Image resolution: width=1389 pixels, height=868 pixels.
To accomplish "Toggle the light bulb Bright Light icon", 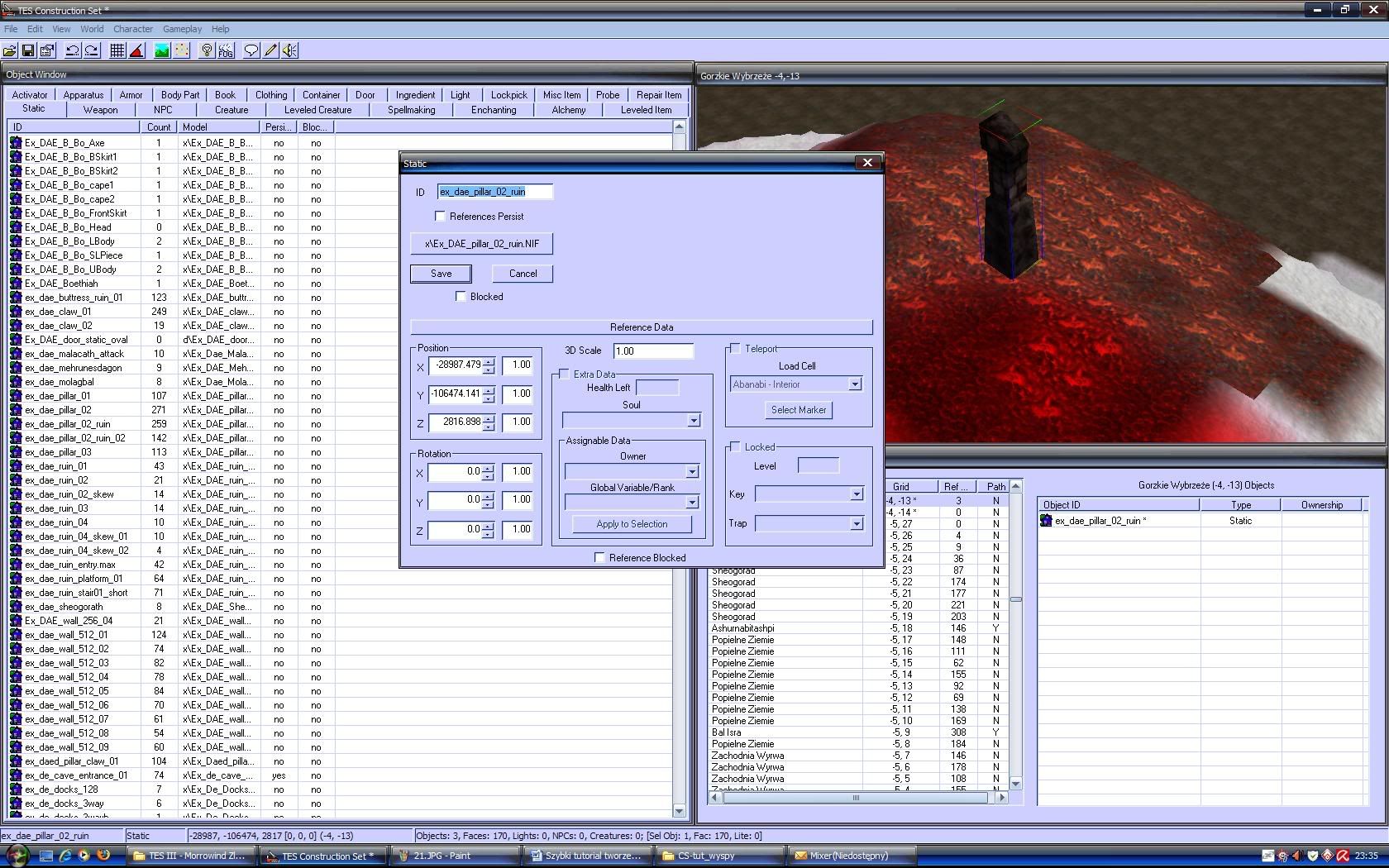I will [207, 50].
